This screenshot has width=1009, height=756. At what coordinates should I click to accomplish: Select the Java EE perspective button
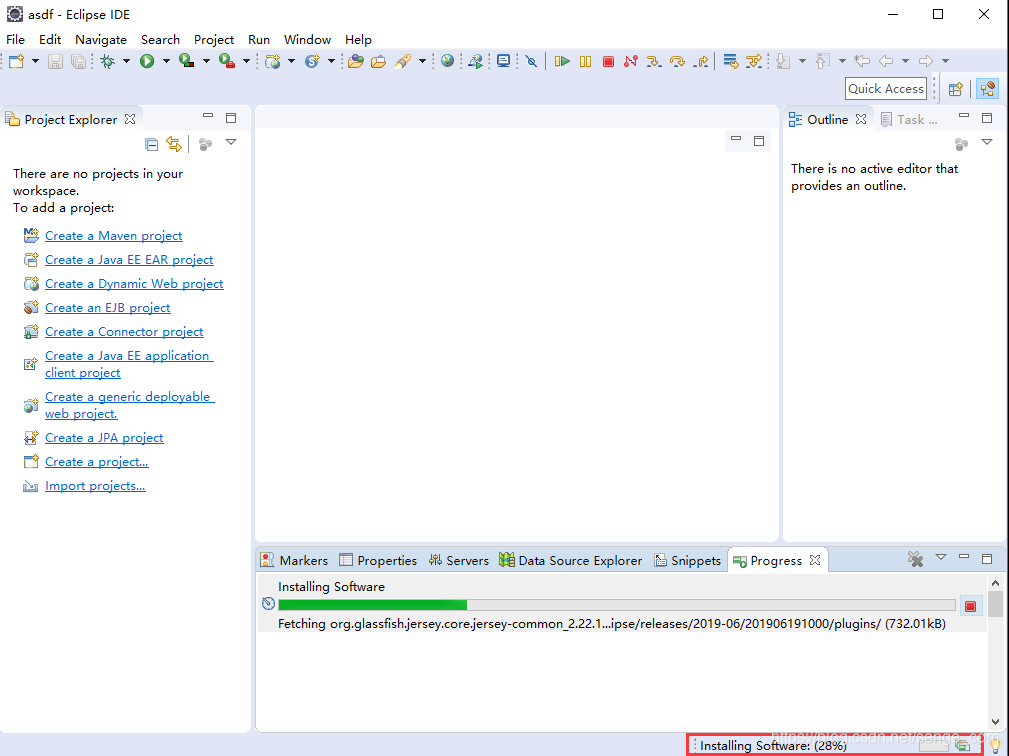(x=988, y=89)
